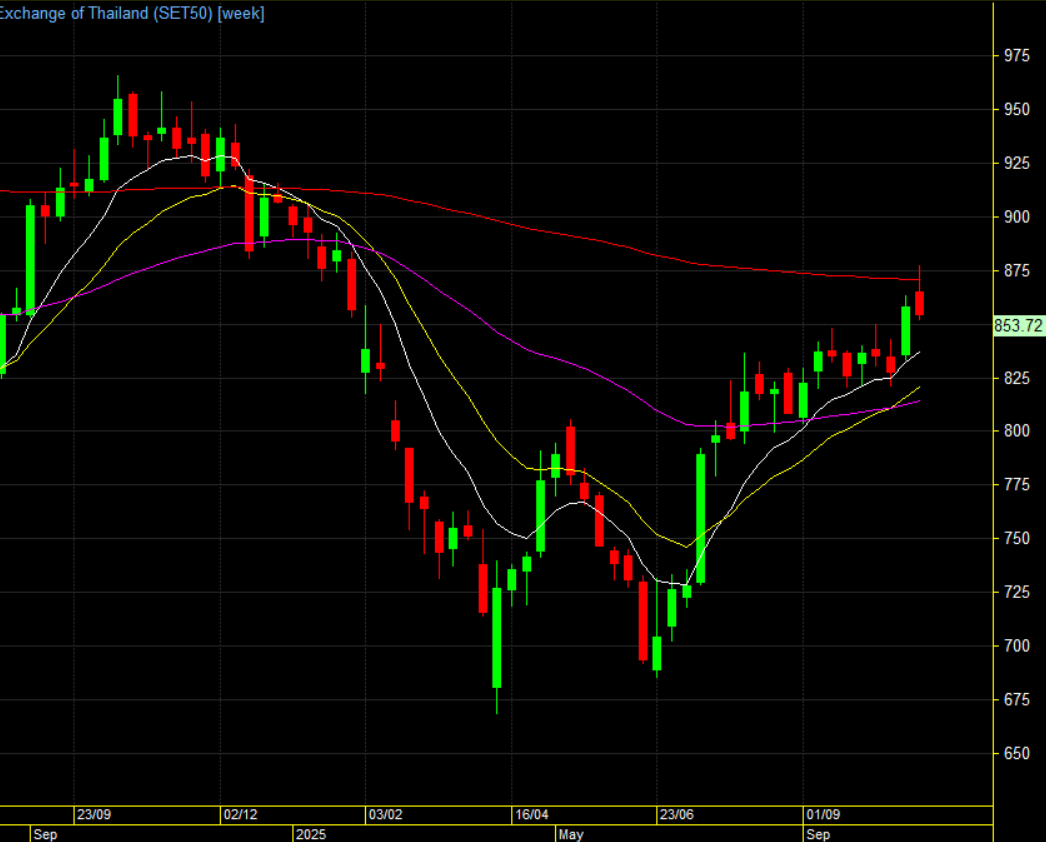Click the SET50 [week] chart title
The image size is (1046, 842).
132,13
